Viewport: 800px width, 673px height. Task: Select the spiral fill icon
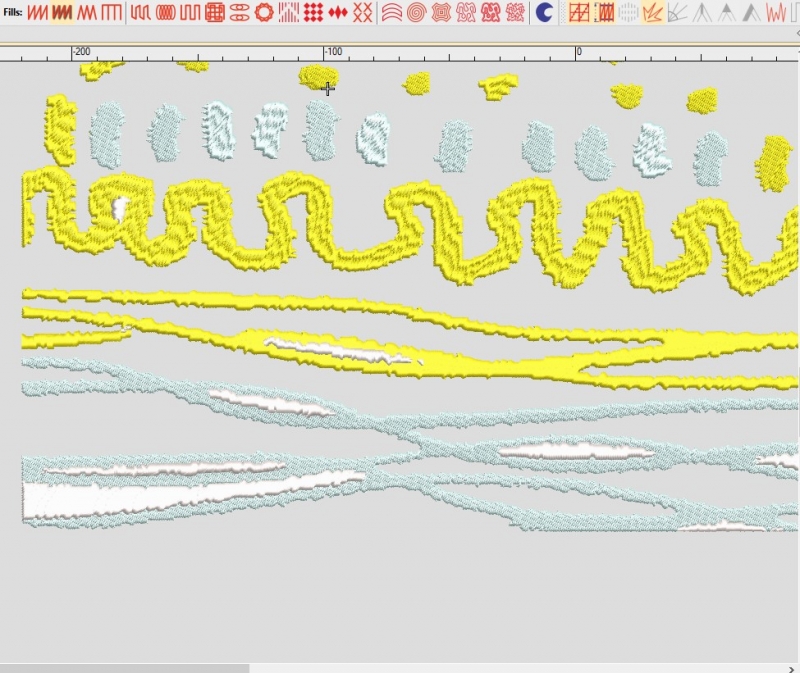click(416, 13)
